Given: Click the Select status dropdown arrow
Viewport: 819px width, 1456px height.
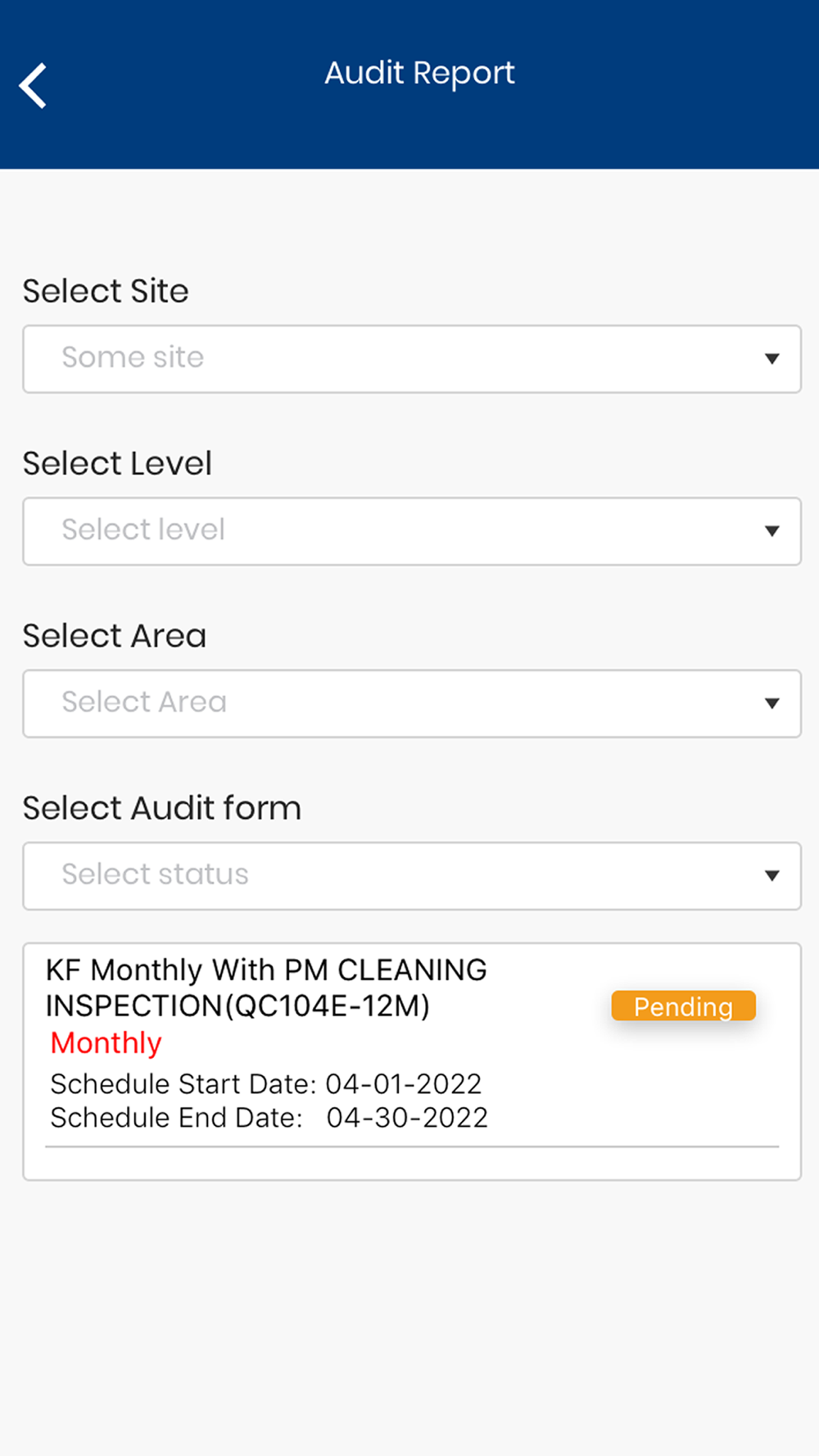Looking at the screenshot, I should pos(771,876).
